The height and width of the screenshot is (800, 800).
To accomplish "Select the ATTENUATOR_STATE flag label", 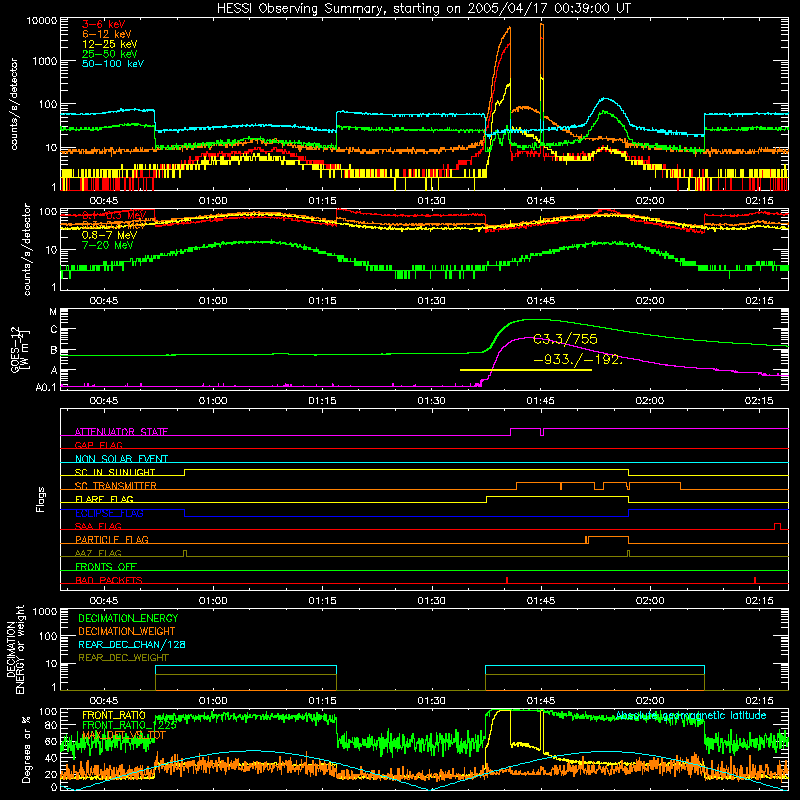I will (121, 432).
